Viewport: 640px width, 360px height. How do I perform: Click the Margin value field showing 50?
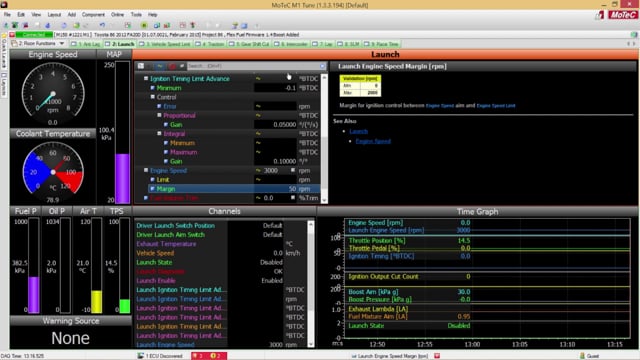pyautogui.click(x=276, y=189)
